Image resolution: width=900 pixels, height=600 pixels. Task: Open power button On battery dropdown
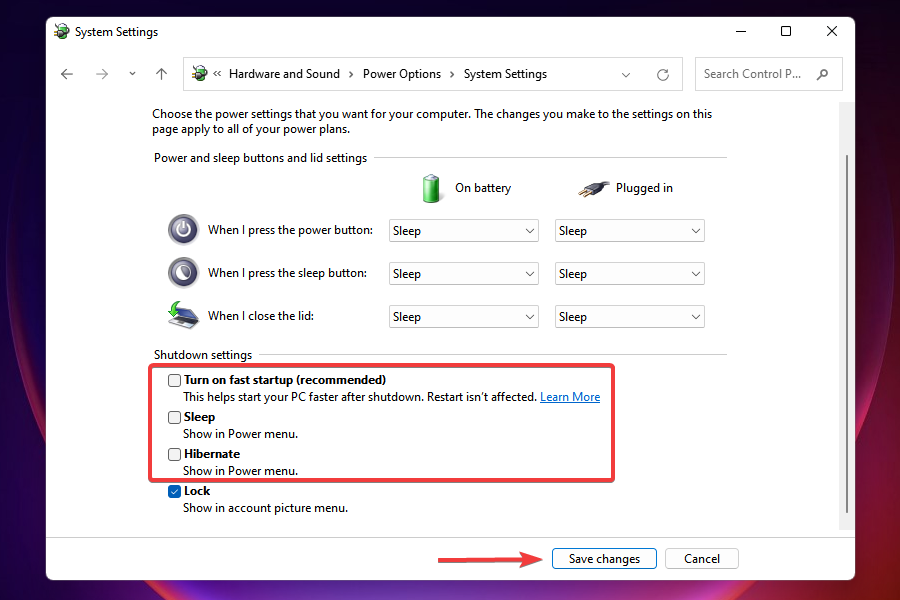[x=464, y=231]
